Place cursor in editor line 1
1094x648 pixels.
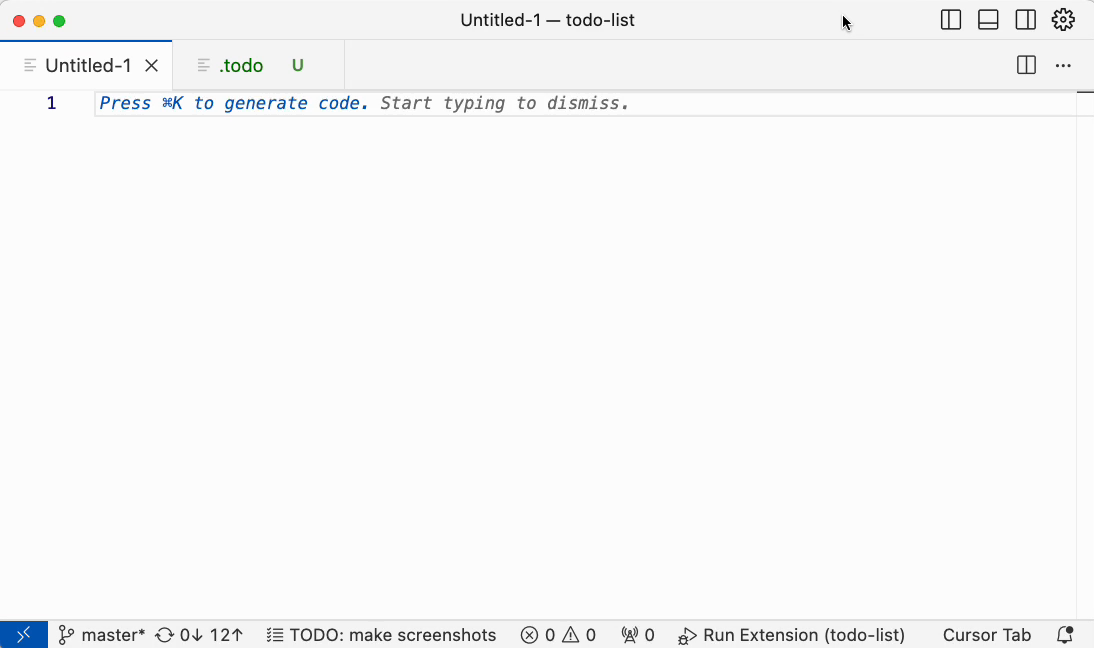pyautogui.click(x=586, y=103)
